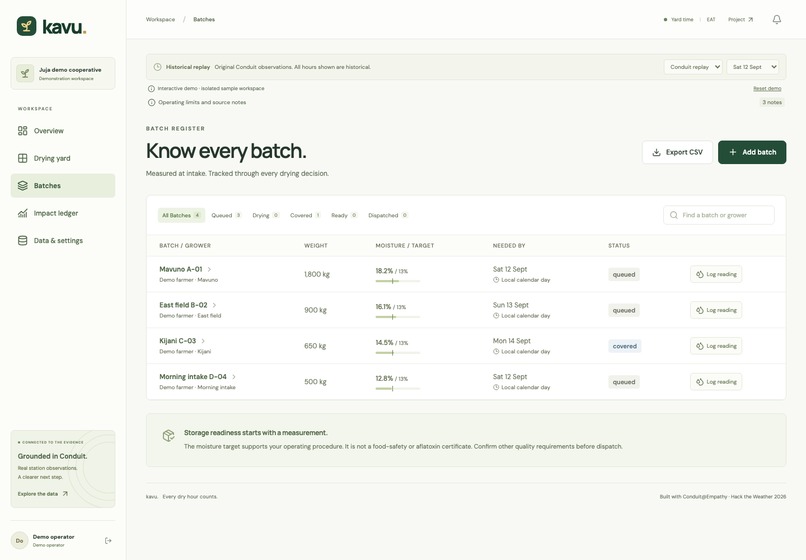Click the Project link in header
The image size is (806, 560).
(x=741, y=20)
